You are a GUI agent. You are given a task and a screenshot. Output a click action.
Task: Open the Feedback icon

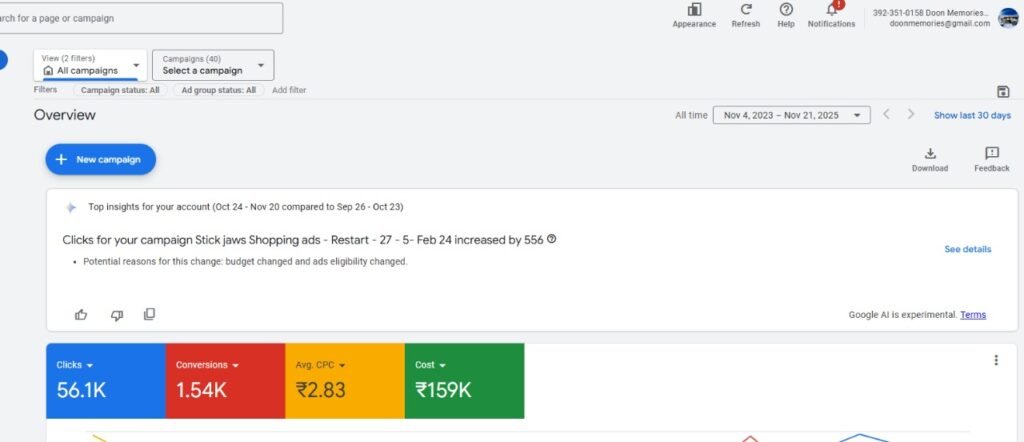tap(992, 154)
